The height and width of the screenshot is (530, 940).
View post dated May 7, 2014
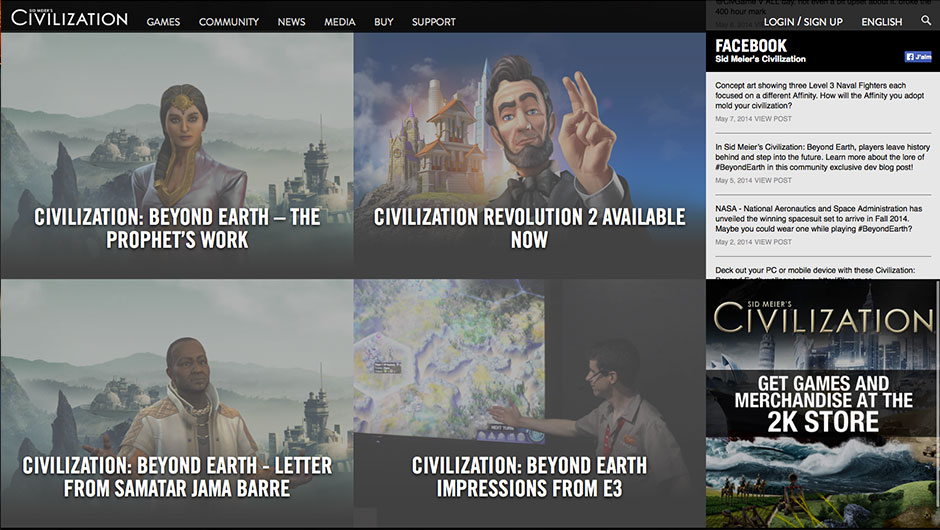772,119
